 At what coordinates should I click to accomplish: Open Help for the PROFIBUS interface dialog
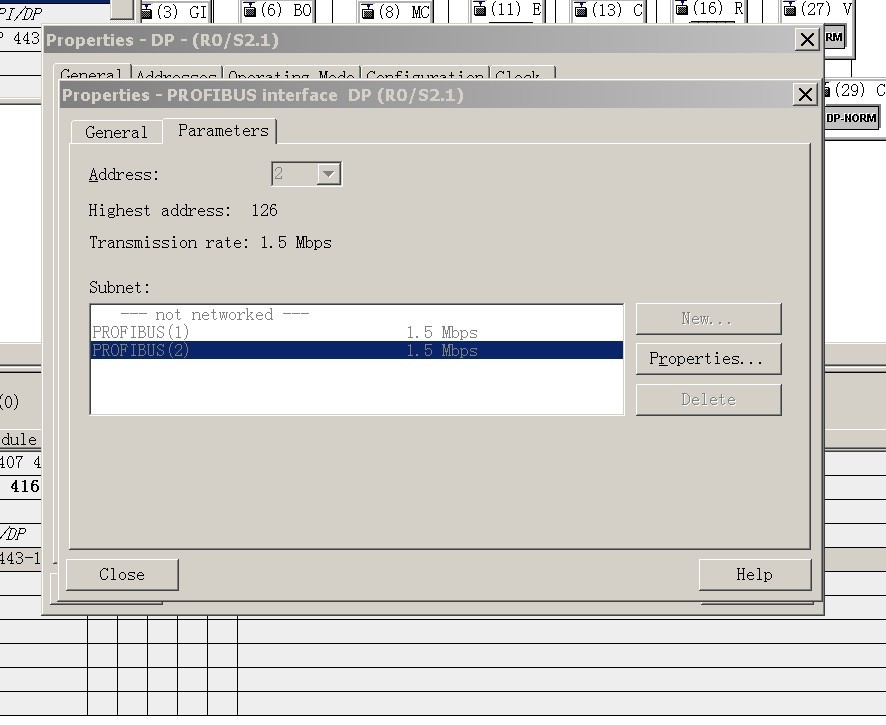[x=754, y=575]
